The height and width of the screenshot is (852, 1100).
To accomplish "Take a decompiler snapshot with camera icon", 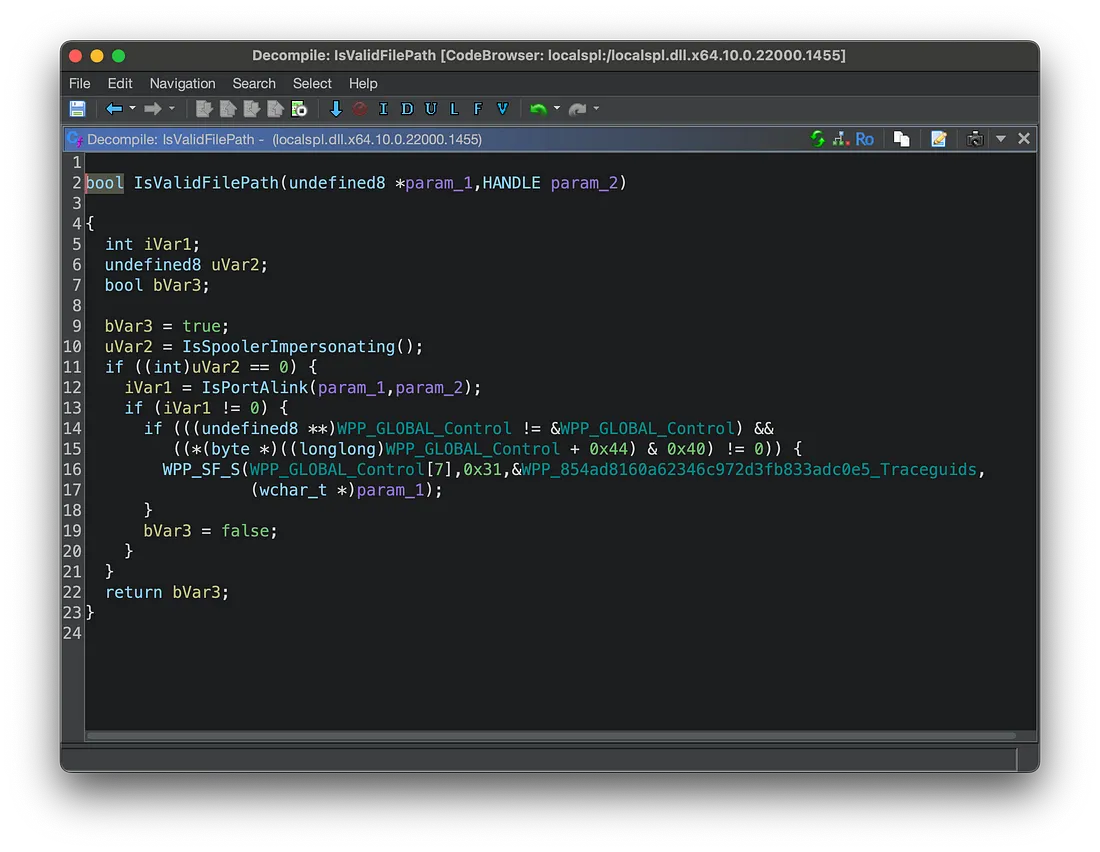I will tap(975, 139).
